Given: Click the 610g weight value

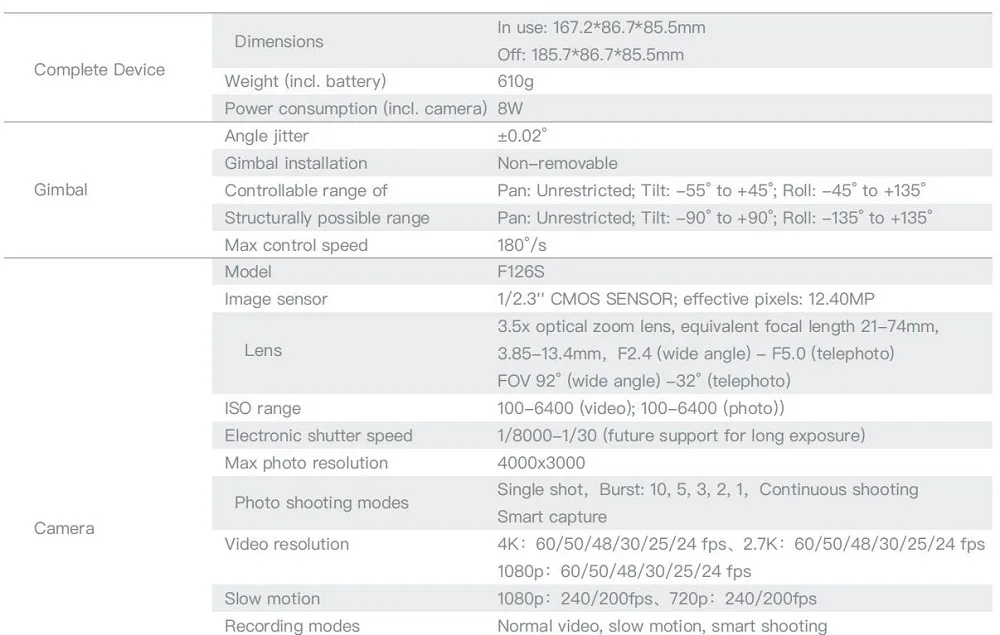Looking at the screenshot, I should [515, 81].
